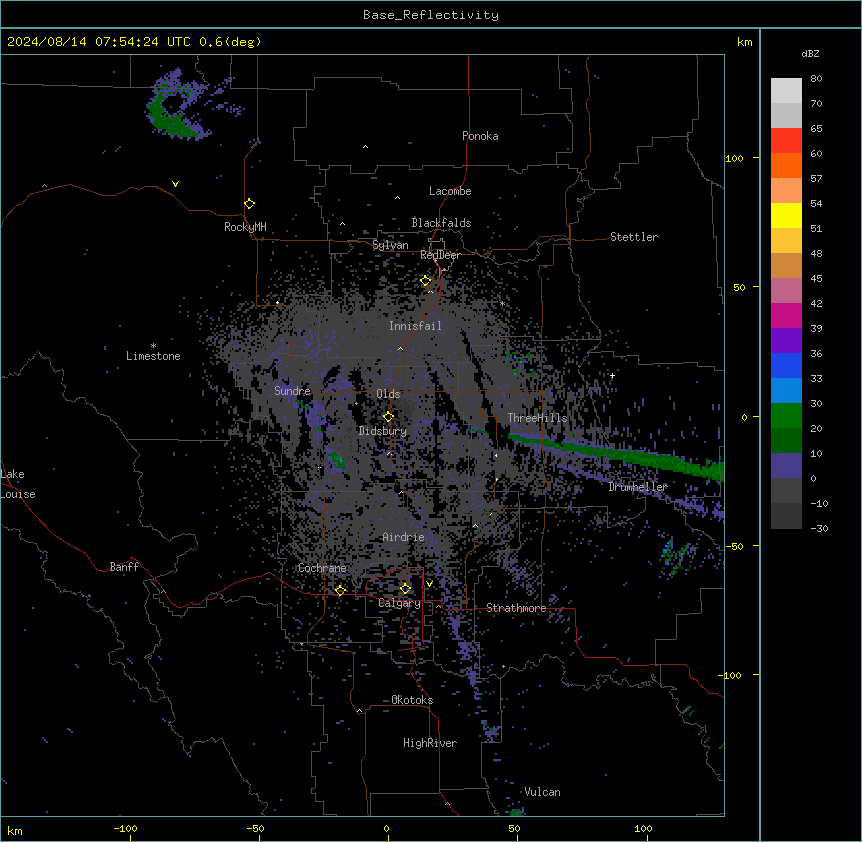This screenshot has height=842, width=862.
Task: Click the Didsbury city label
Action: [x=383, y=431]
